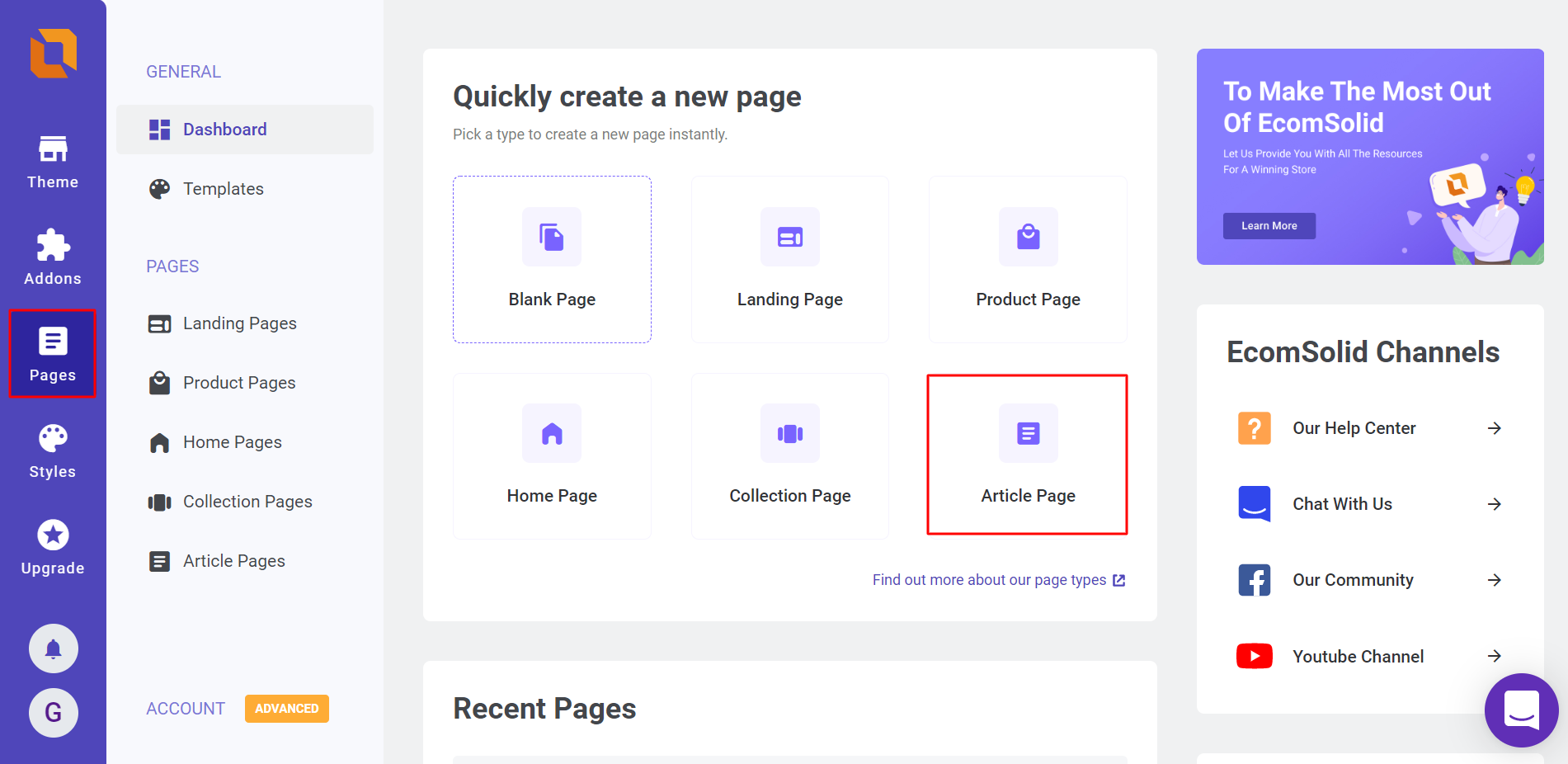Screen dimensions: 1568x764
Task: Open the G user avatar
Action: [x=54, y=713]
